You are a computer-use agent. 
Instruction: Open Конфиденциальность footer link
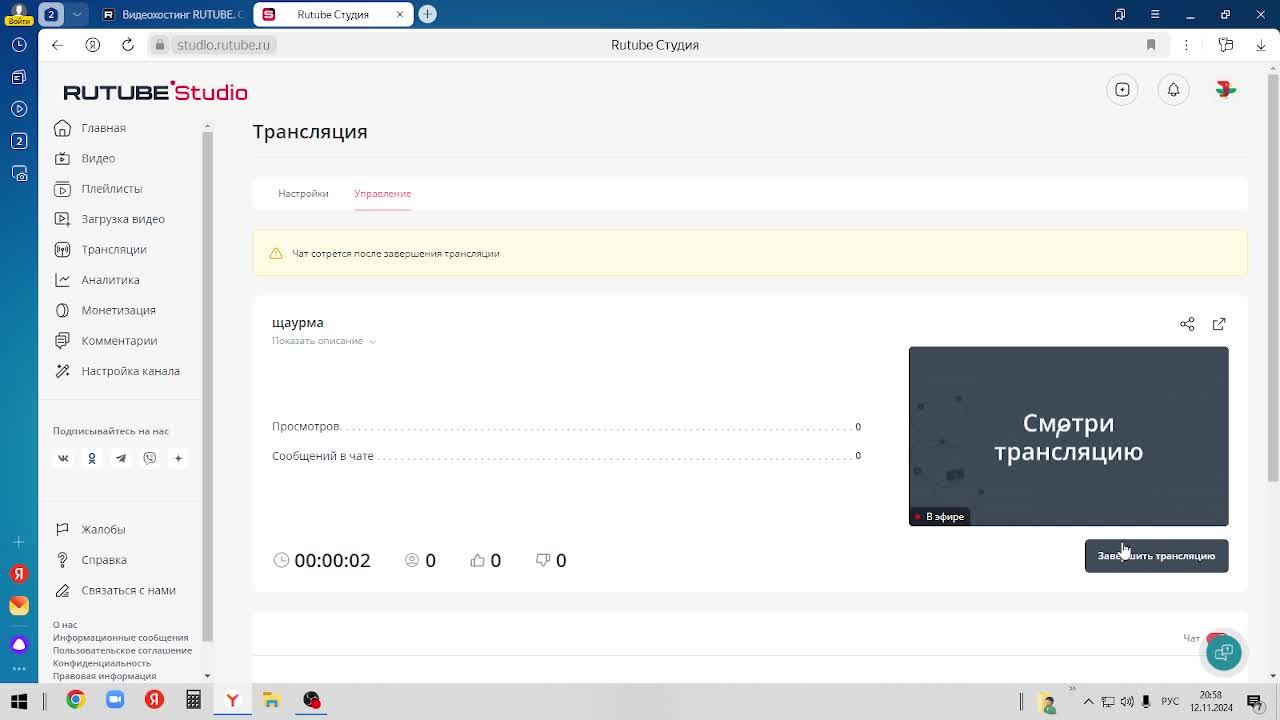point(102,663)
